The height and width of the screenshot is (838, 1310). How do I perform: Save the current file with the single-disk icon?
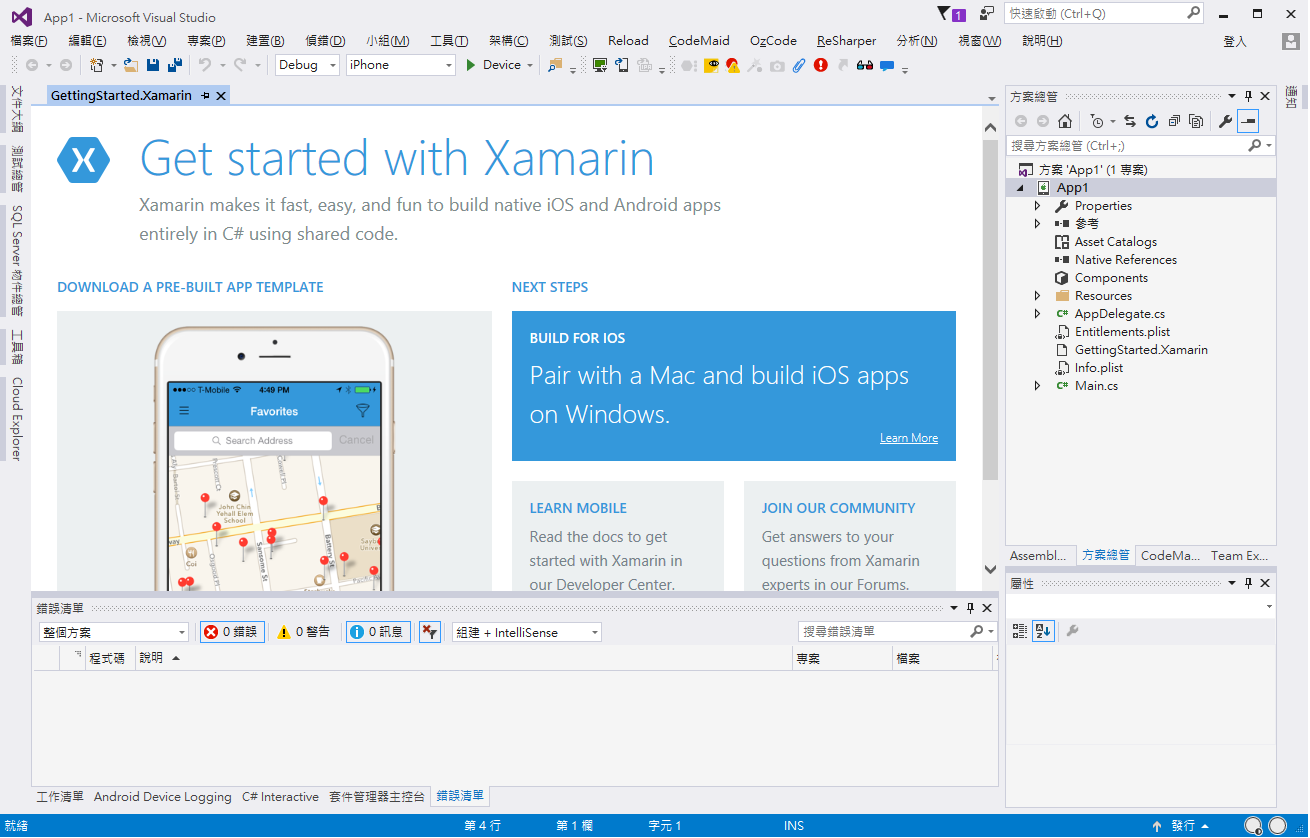(153, 65)
